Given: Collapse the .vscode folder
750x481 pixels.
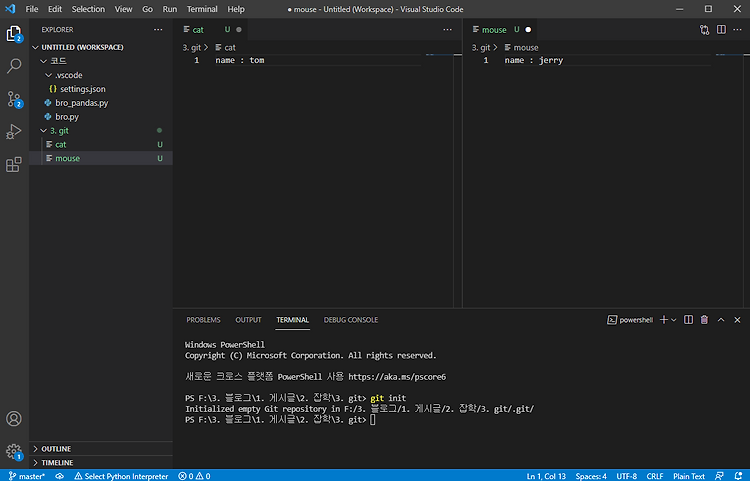Looking at the screenshot, I should pos(48,75).
